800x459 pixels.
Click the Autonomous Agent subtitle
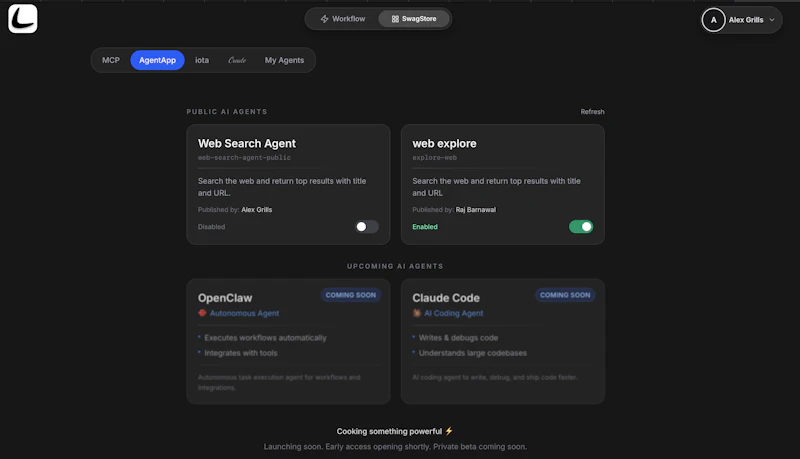click(x=244, y=313)
